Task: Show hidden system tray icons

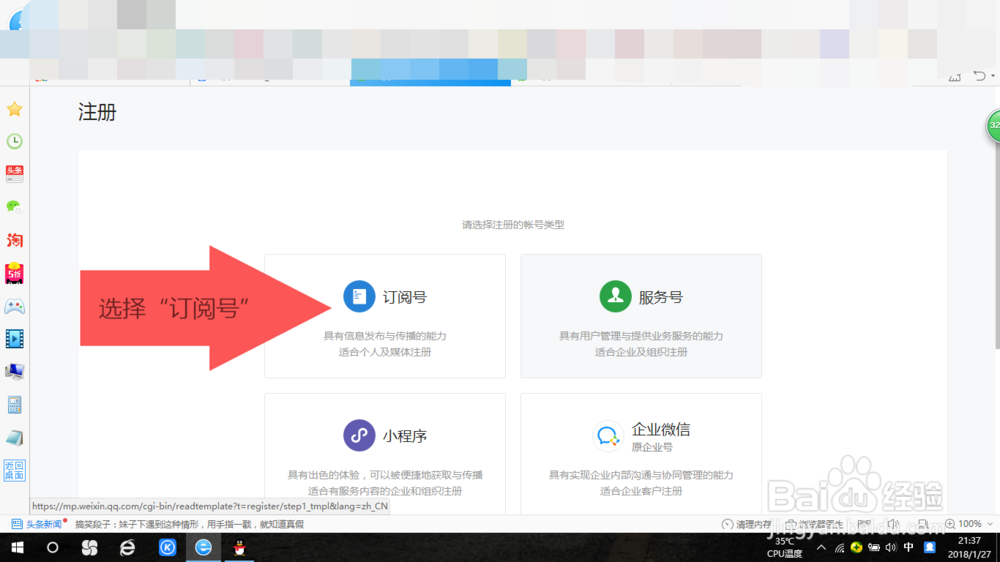Action: (821, 548)
